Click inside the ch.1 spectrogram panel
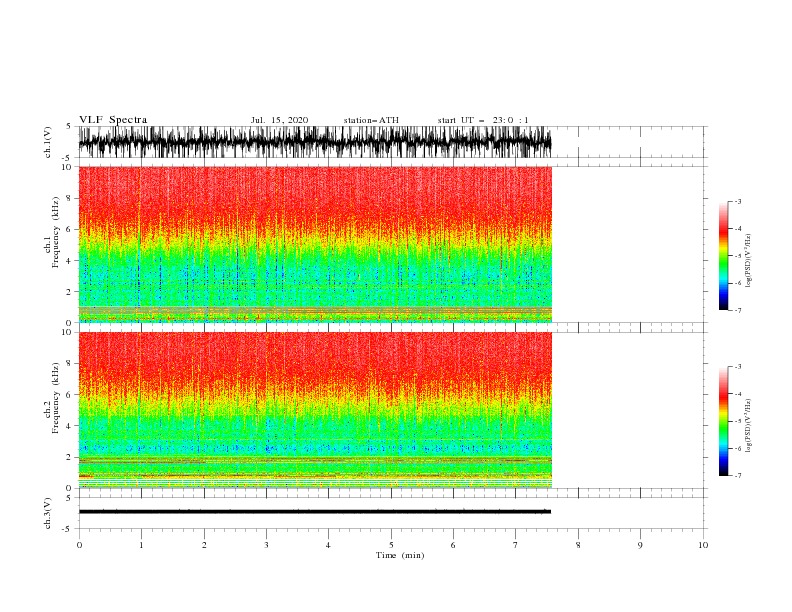This screenshot has height=612, width=792. click(x=315, y=244)
